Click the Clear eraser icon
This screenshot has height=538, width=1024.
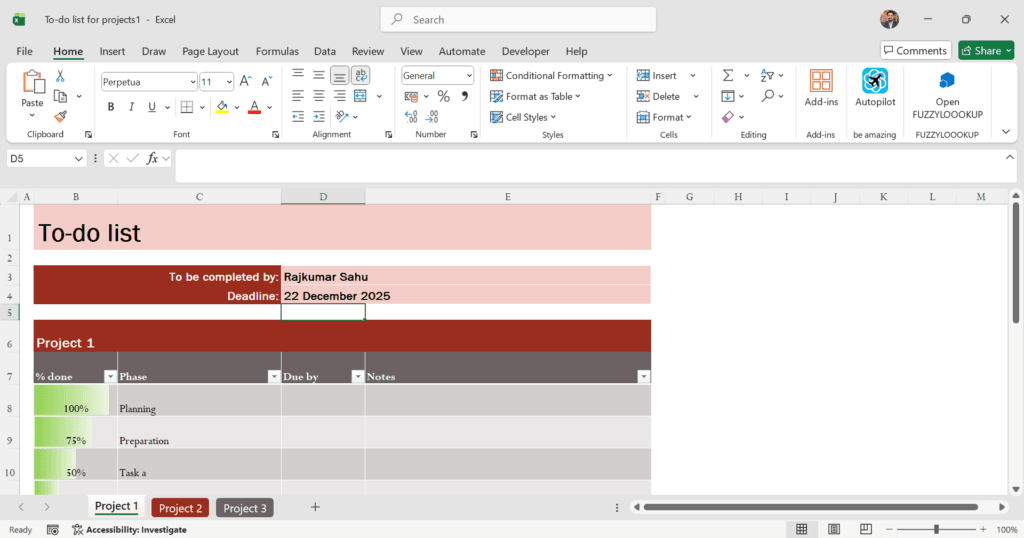tap(728, 117)
